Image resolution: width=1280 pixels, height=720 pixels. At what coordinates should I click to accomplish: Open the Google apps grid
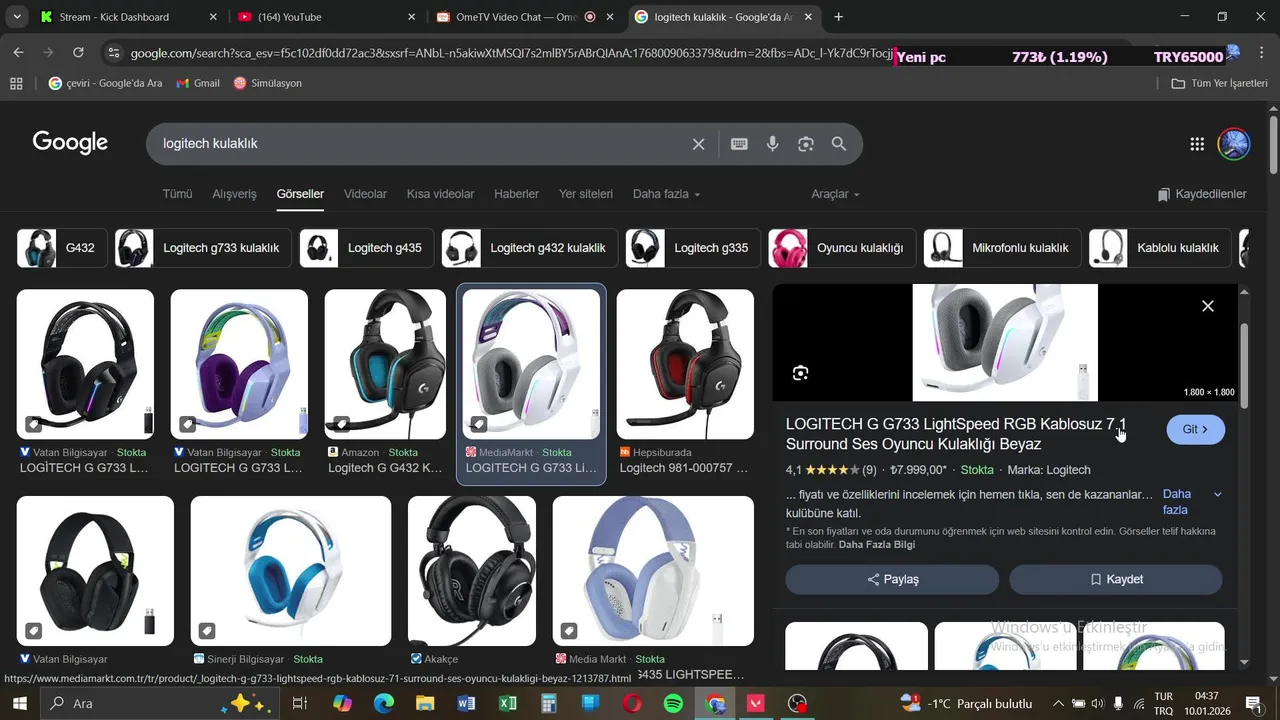click(1197, 144)
